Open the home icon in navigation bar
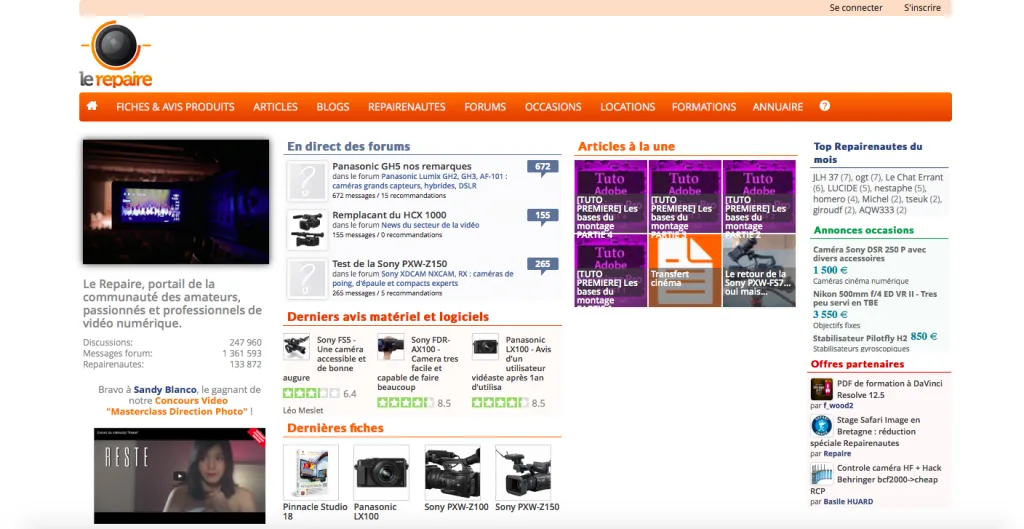The height and width of the screenshot is (529, 1024). click(92, 106)
